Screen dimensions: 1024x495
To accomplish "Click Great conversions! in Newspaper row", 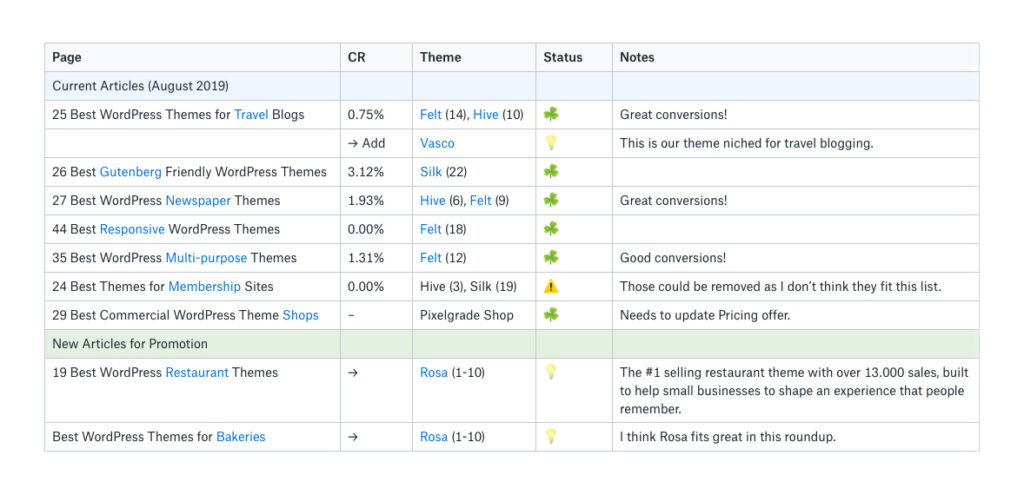I will [673, 200].
